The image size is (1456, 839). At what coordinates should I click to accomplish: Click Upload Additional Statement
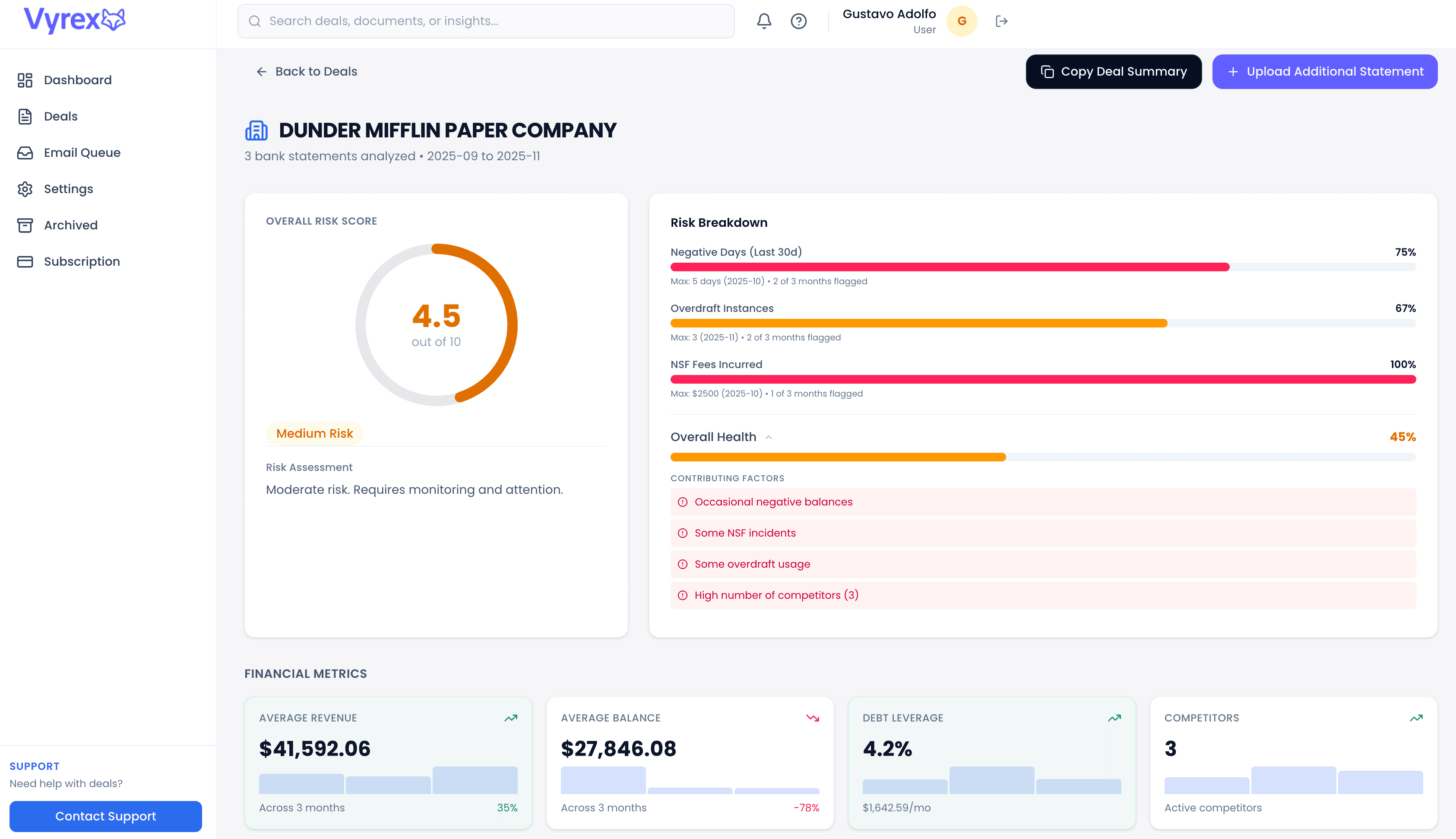coord(1324,71)
